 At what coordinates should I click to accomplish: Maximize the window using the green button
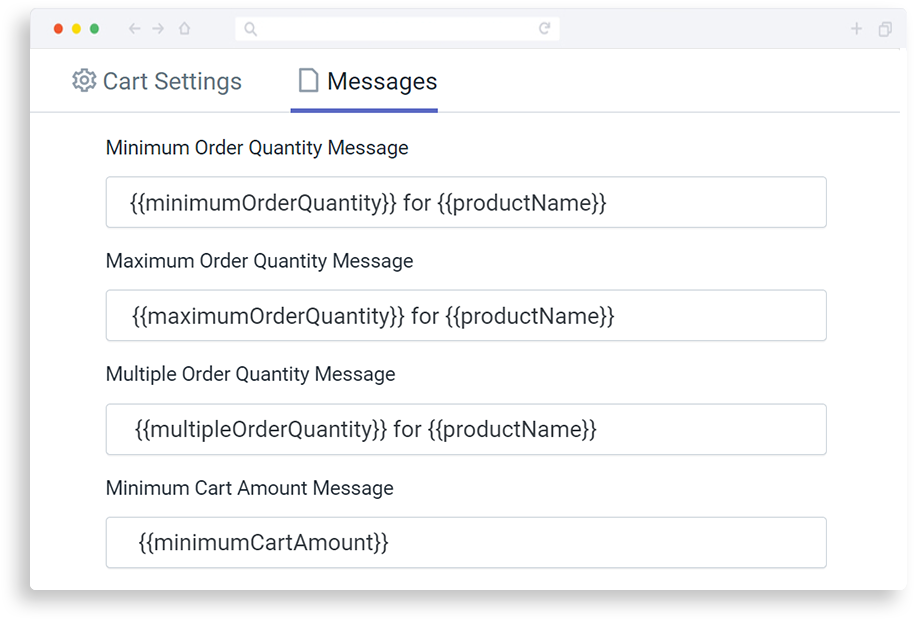click(x=95, y=29)
